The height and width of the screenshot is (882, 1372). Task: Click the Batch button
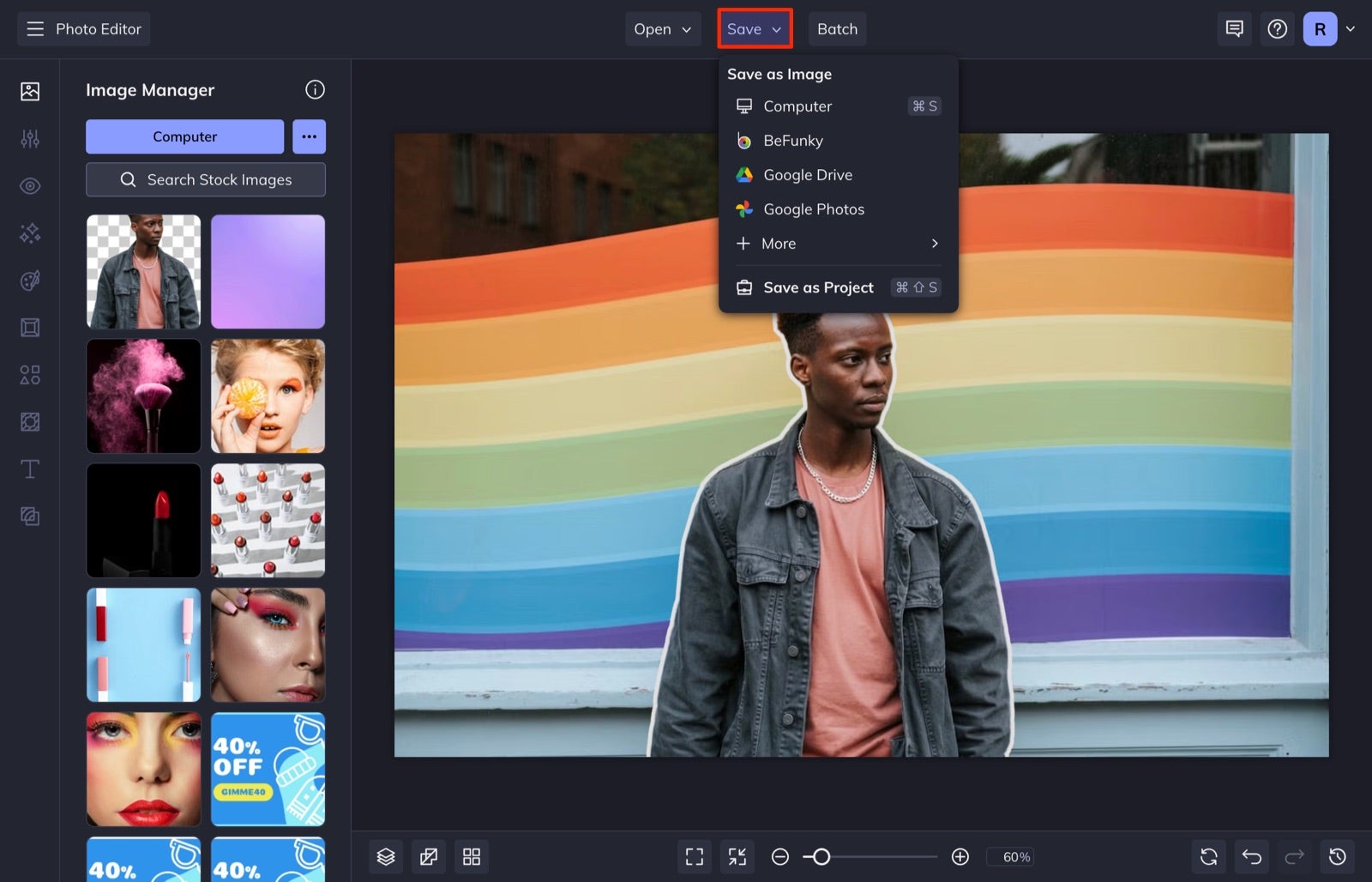pyautogui.click(x=837, y=28)
